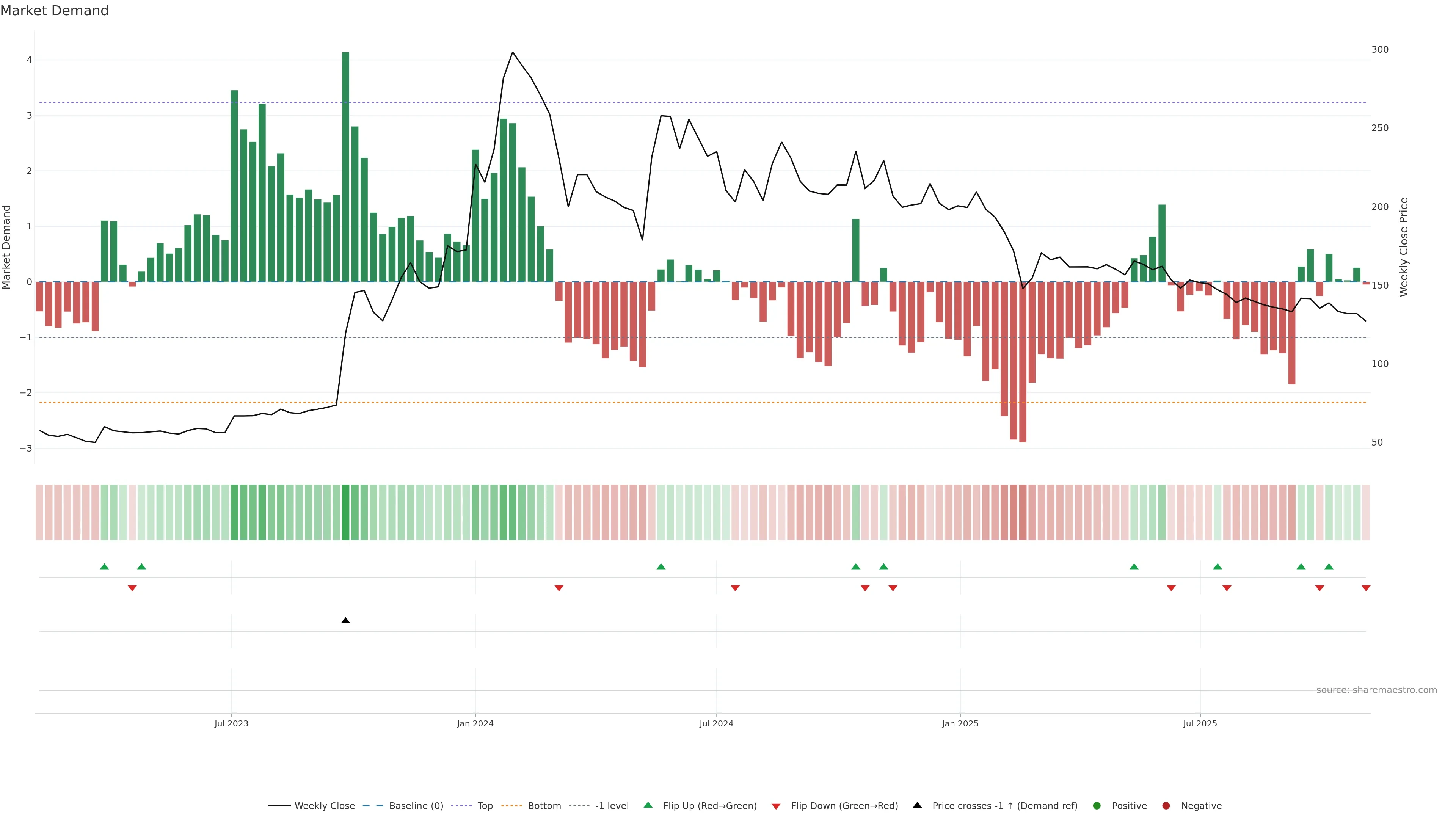Click the black Price crosses -1 legend triangle
The image size is (1456, 819).
click(917, 805)
